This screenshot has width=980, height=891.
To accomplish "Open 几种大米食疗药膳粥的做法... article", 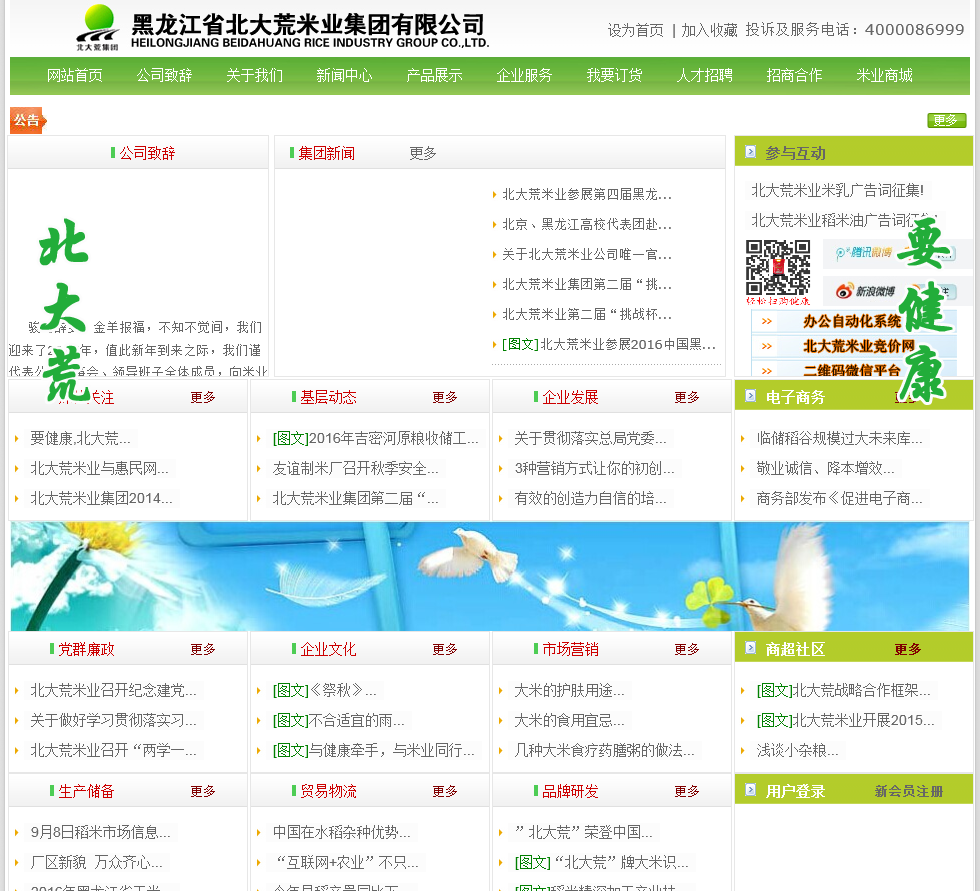I will point(604,750).
